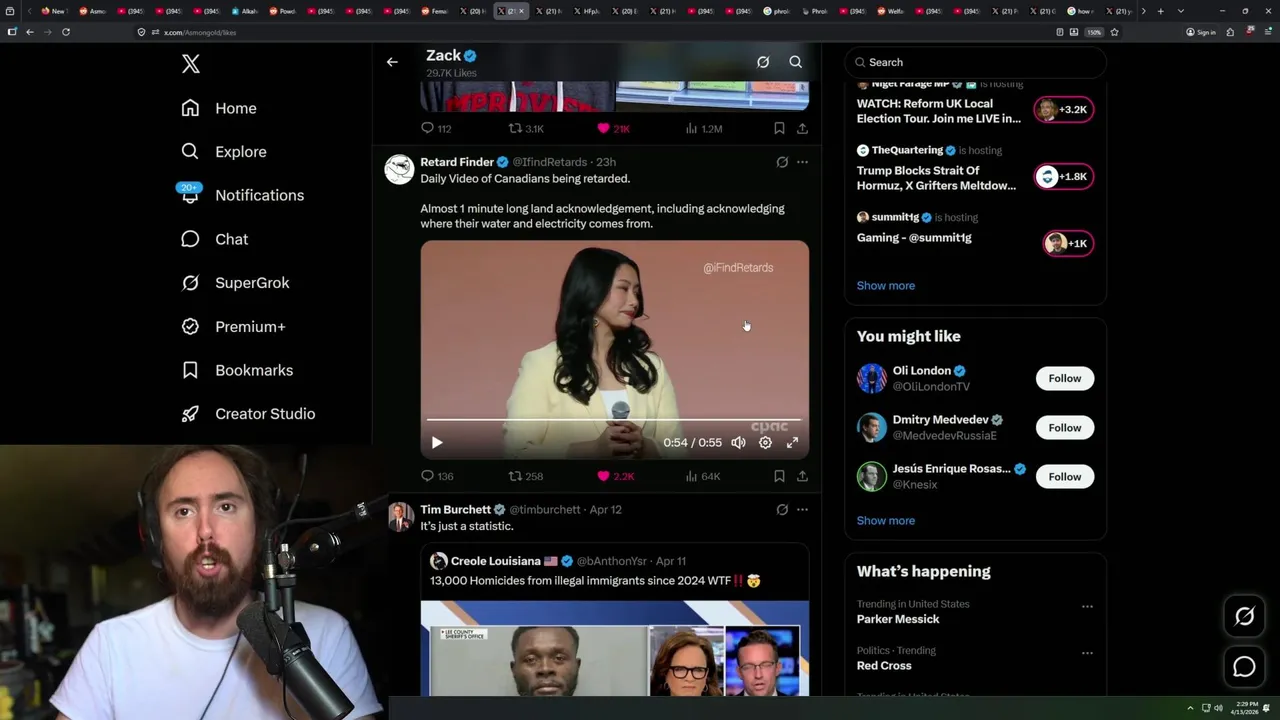Image resolution: width=1280 pixels, height=720 pixels.
Task: Open more options for Parker Messick trend
Action: (1087, 606)
